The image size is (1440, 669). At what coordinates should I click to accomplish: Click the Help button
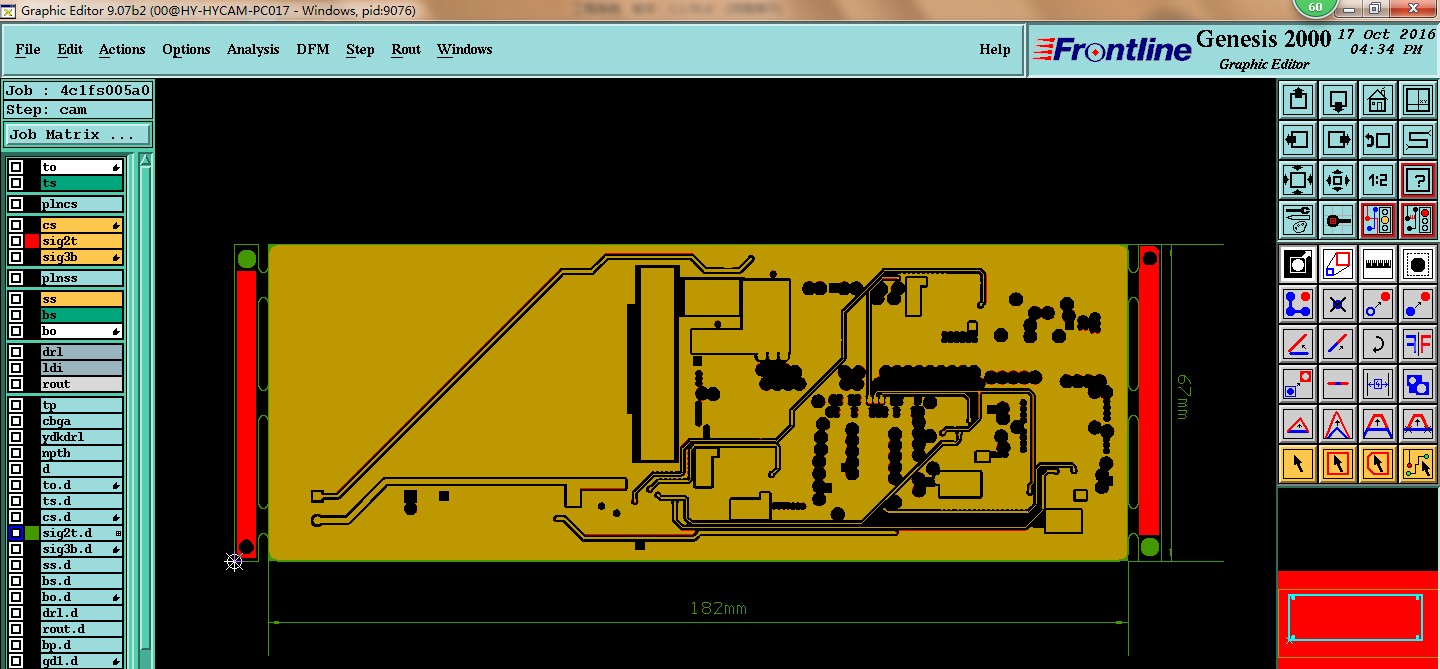tap(994, 49)
